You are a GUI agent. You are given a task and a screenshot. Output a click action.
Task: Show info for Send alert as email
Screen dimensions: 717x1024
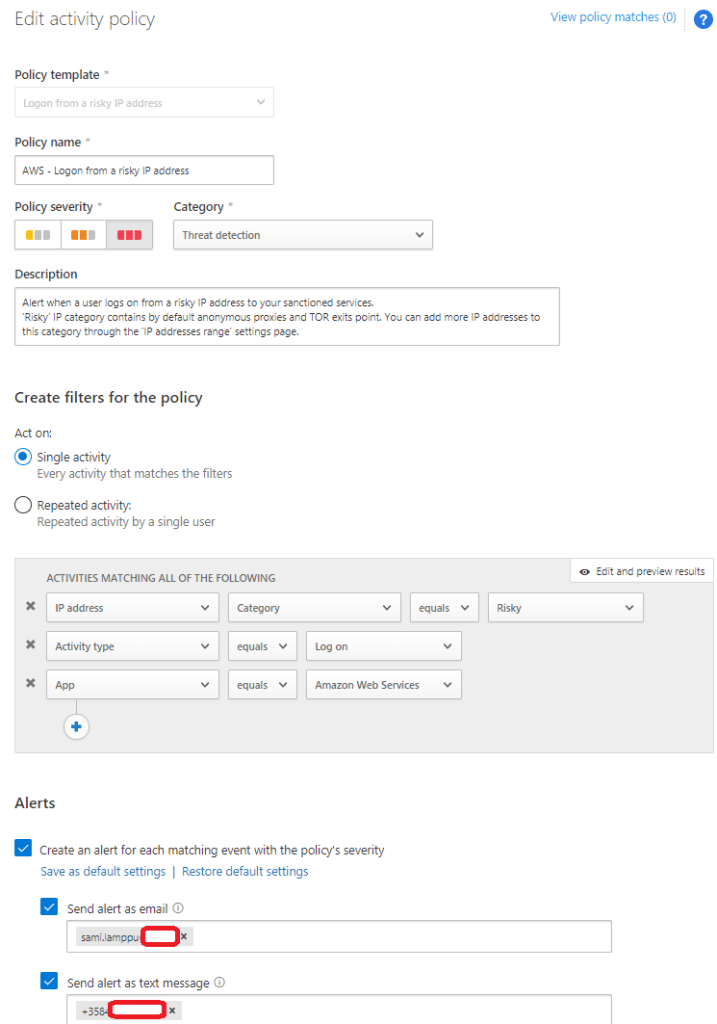coord(178,909)
